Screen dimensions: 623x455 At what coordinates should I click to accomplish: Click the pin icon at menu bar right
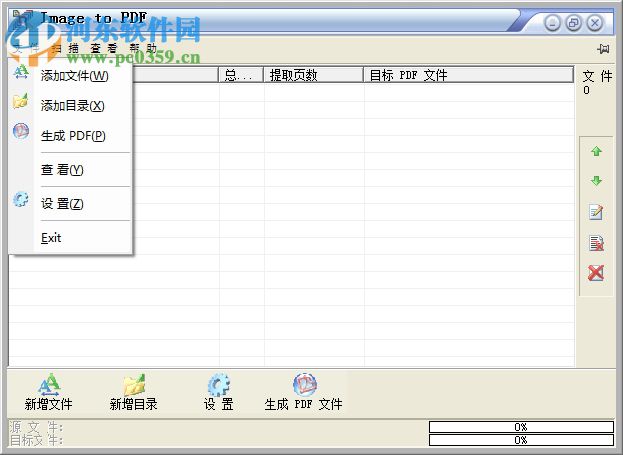point(603,49)
